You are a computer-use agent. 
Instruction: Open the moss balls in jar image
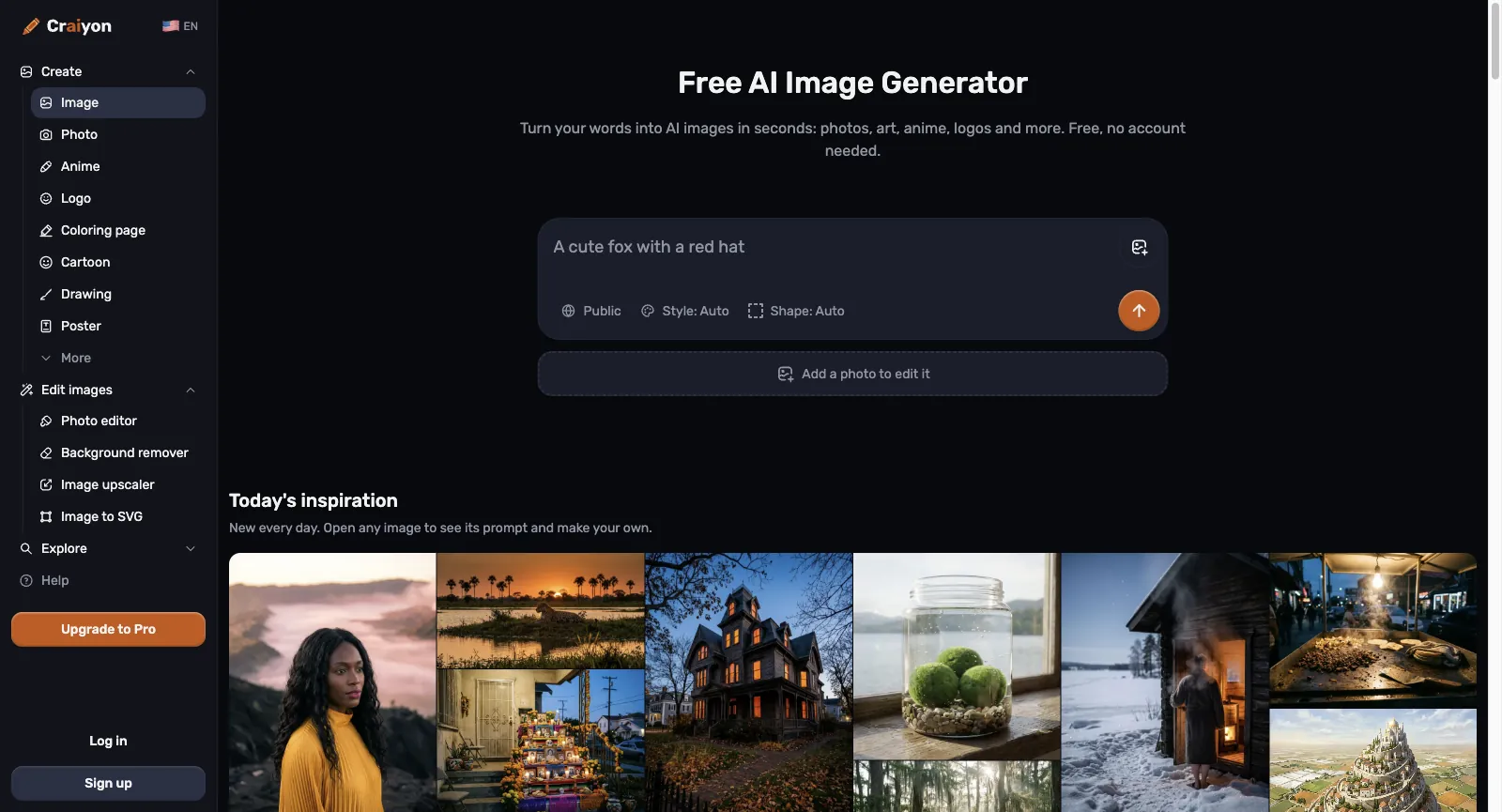(x=957, y=655)
